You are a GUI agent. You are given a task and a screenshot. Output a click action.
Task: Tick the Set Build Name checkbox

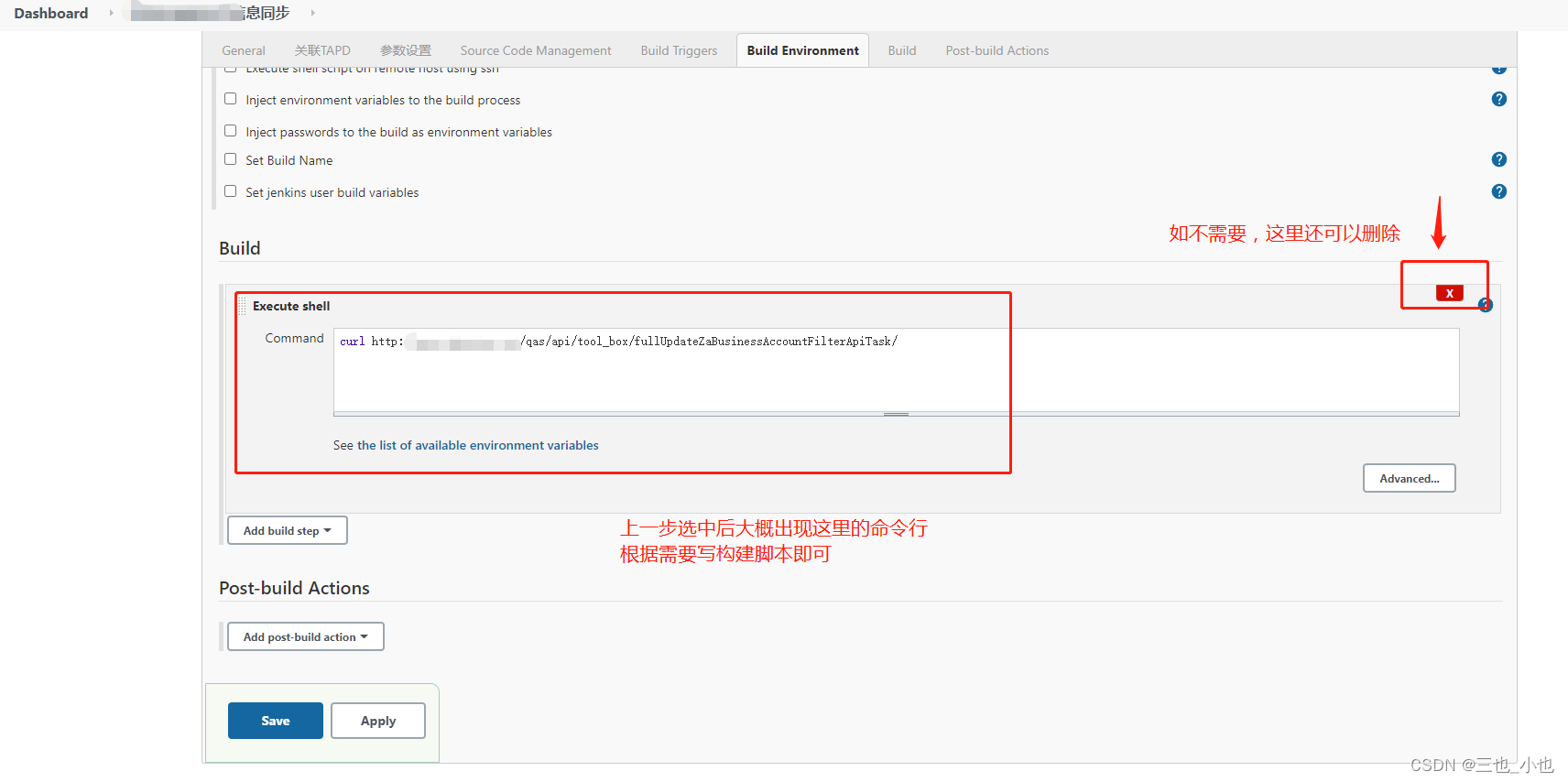[231, 159]
